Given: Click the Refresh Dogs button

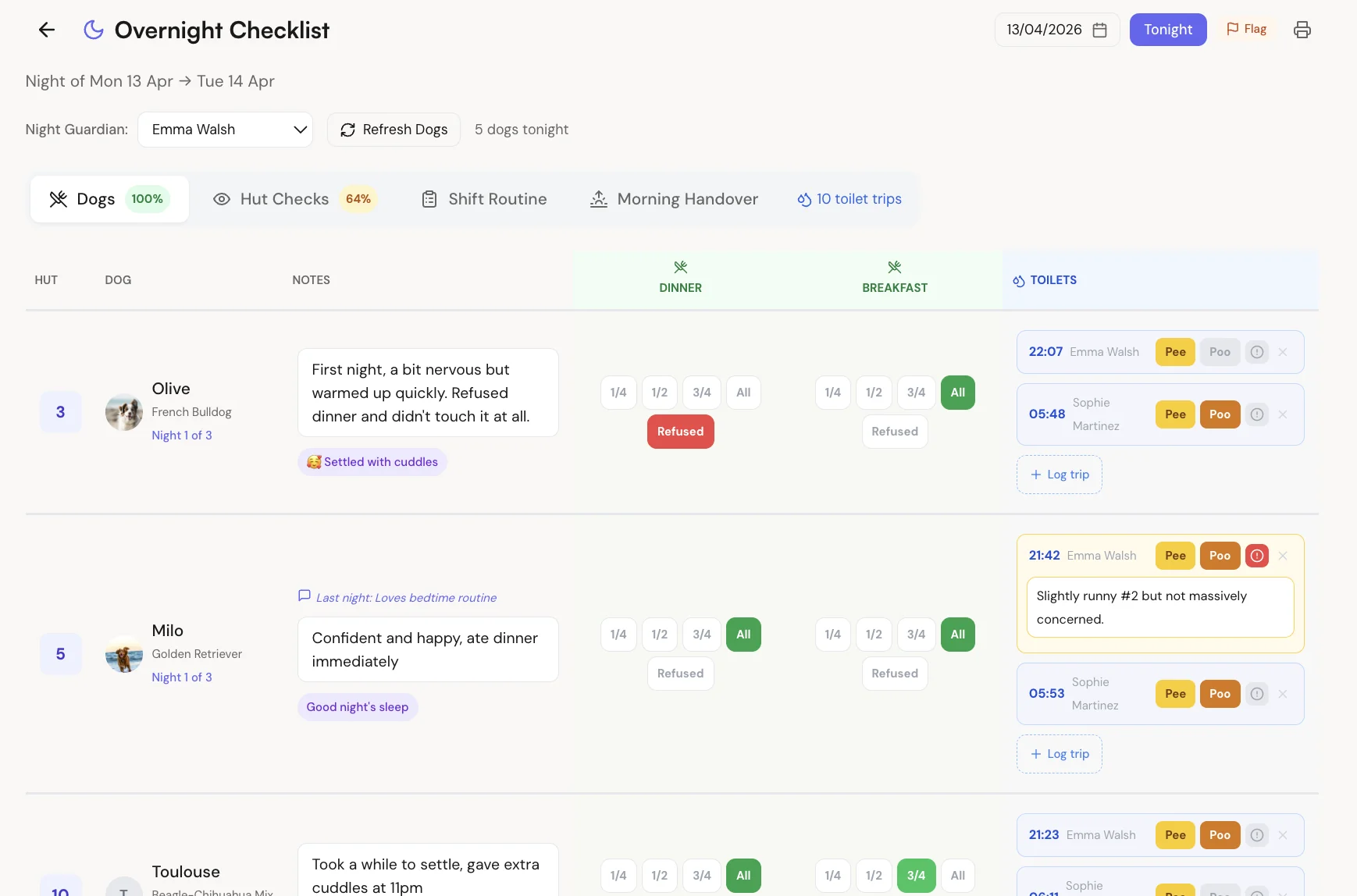Looking at the screenshot, I should click(x=394, y=130).
